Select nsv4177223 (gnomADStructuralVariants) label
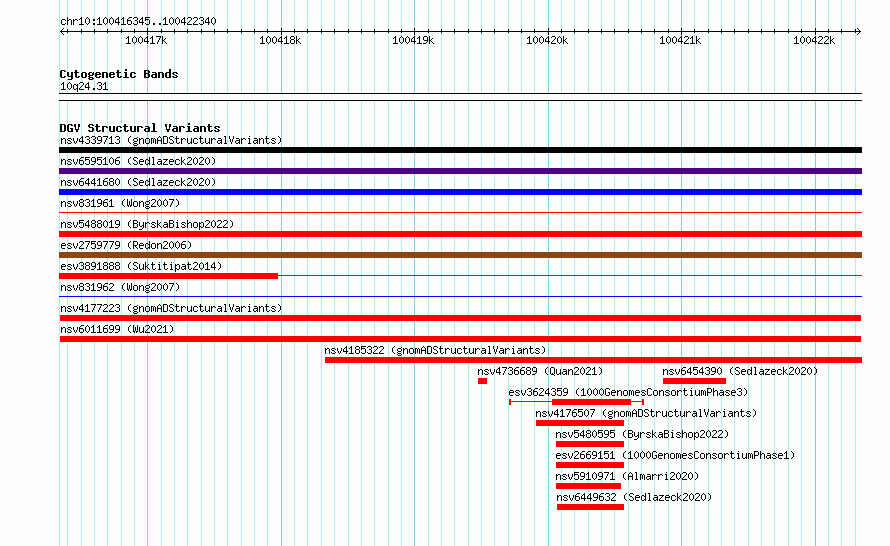This screenshot has height=546, width=890. click(171, 308)
